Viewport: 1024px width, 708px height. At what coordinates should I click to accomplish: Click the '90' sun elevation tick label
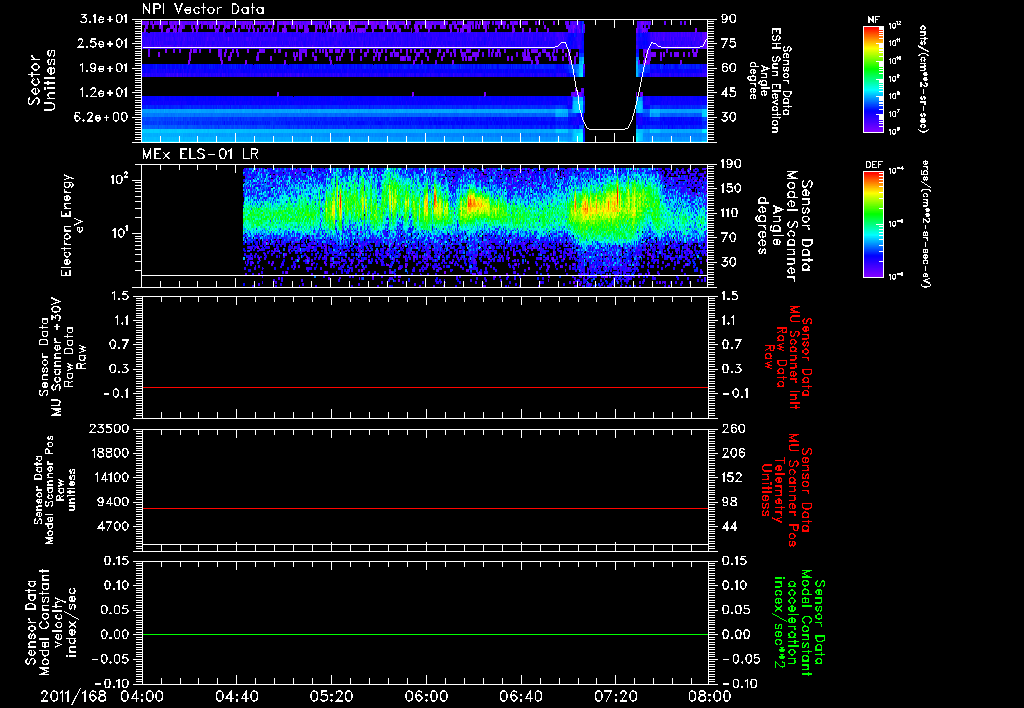pos(729,19)
